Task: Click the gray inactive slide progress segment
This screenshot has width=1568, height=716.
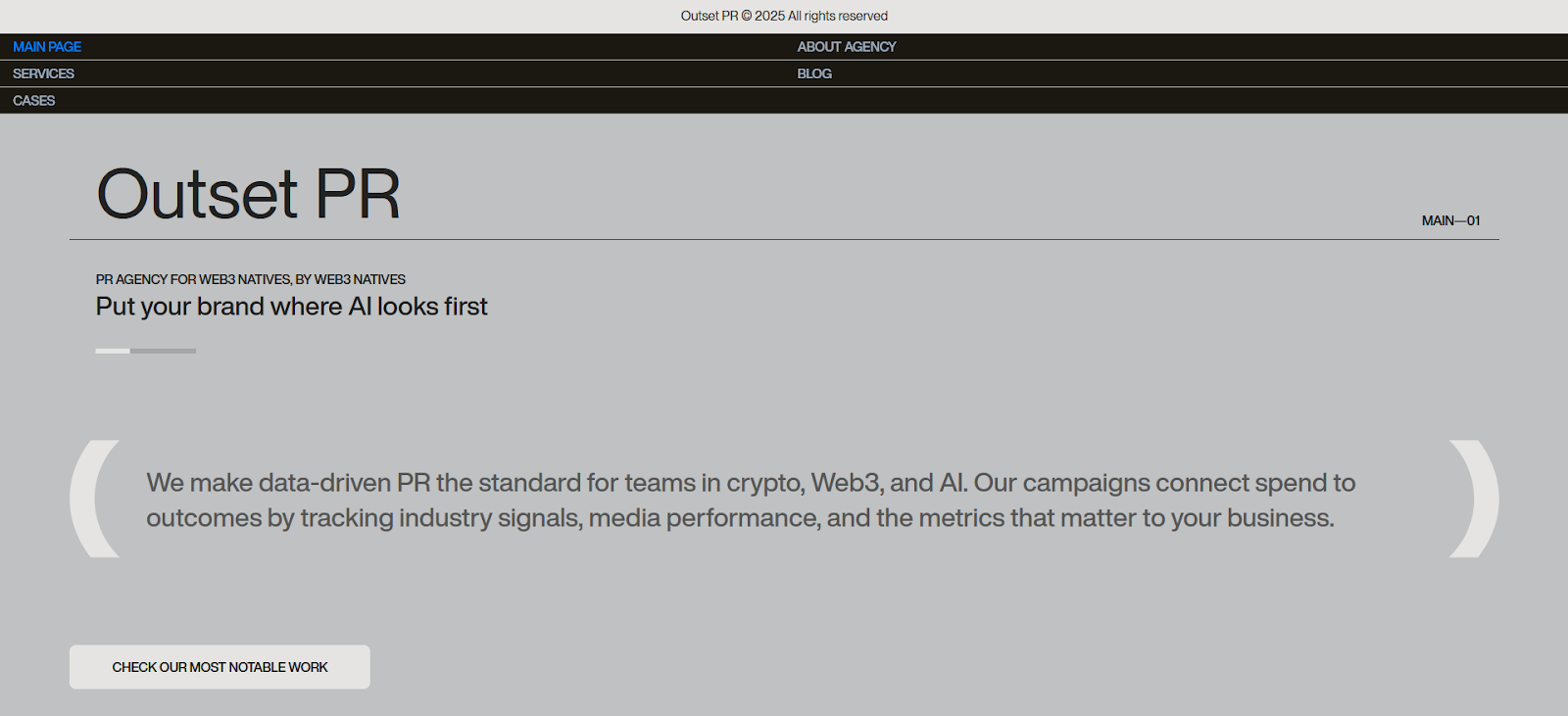Action: 163,351
